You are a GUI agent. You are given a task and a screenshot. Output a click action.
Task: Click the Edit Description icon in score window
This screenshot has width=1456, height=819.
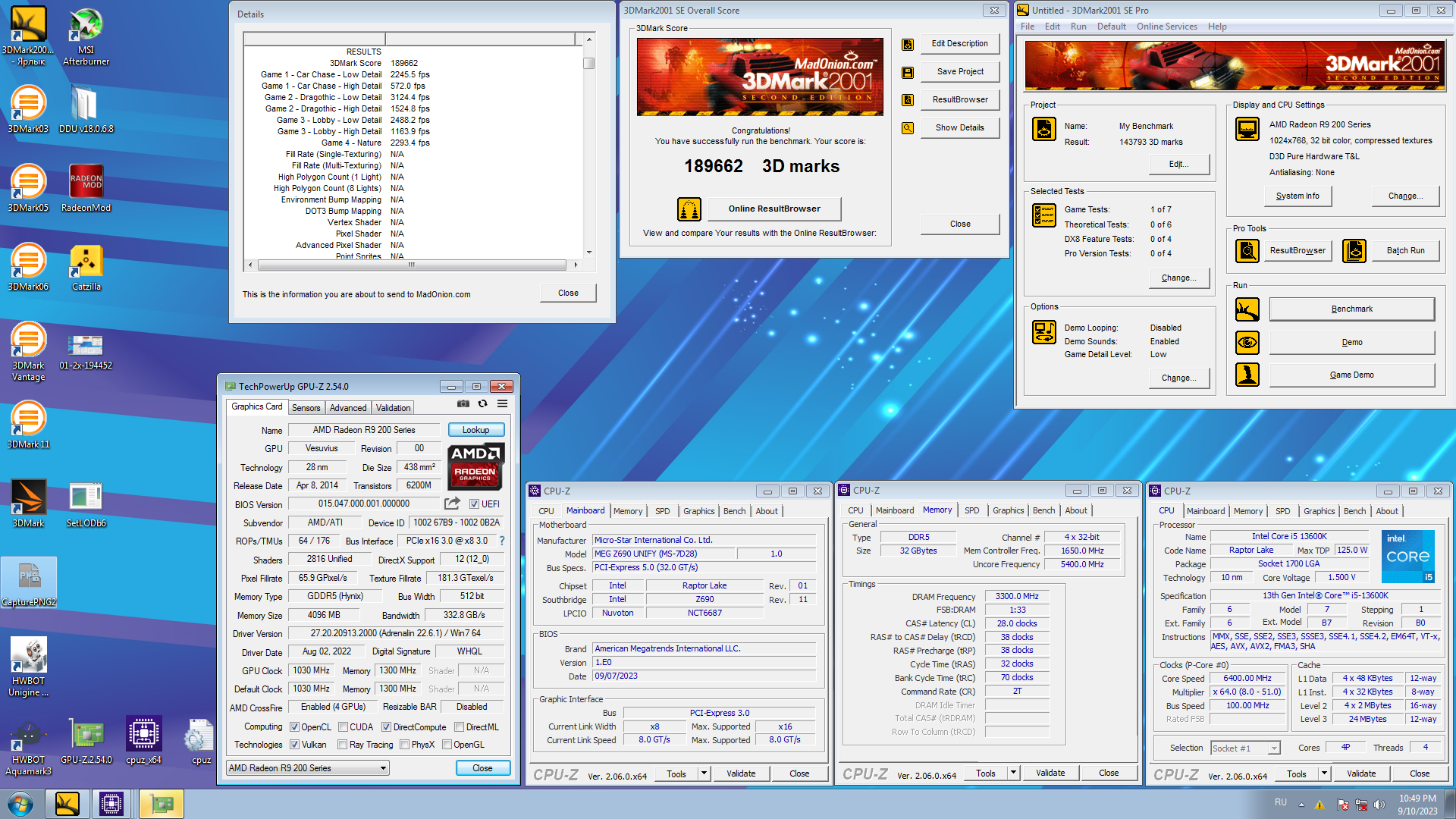[907, 45]
